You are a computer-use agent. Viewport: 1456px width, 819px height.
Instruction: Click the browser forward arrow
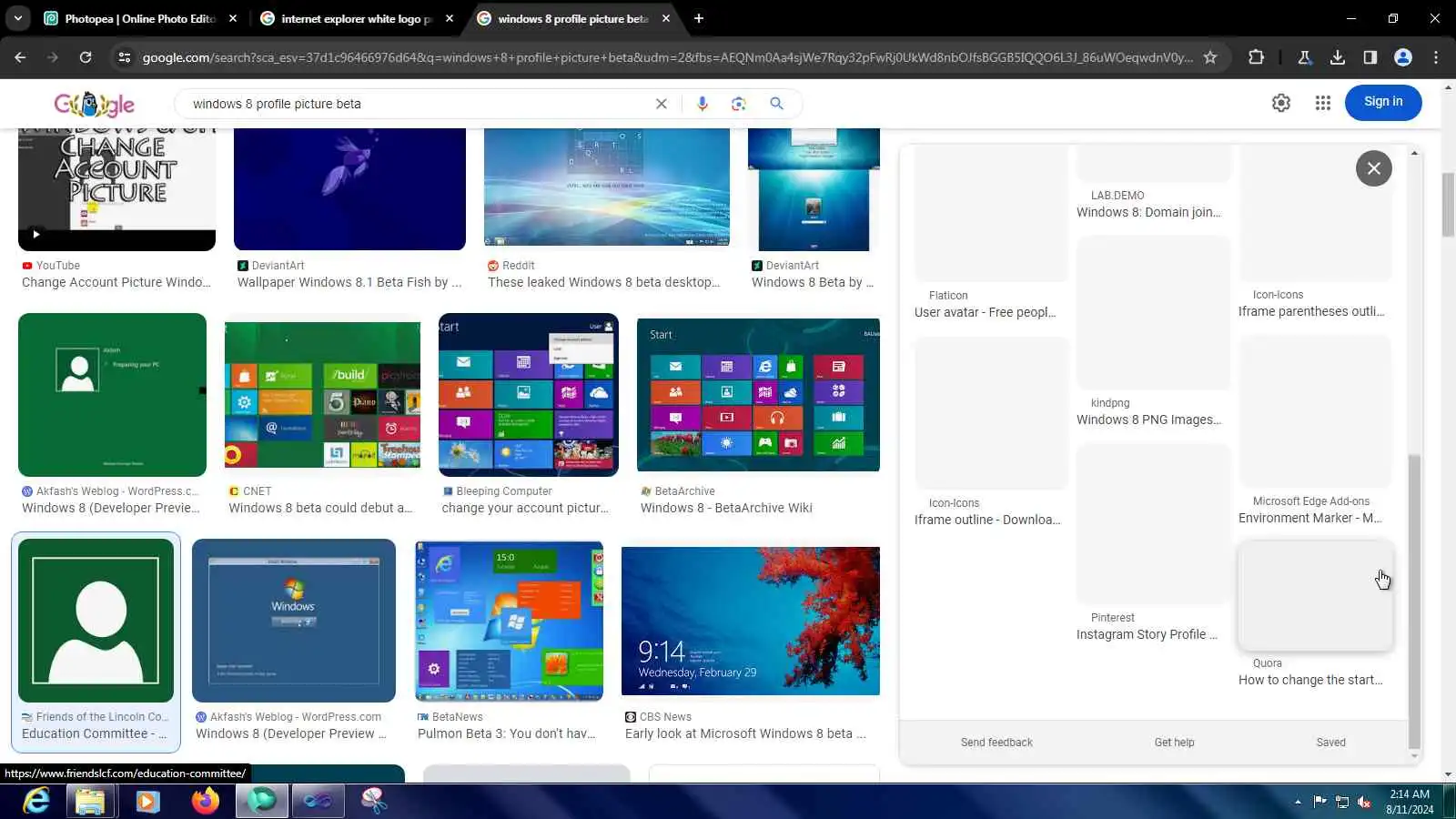click(53, 57)
